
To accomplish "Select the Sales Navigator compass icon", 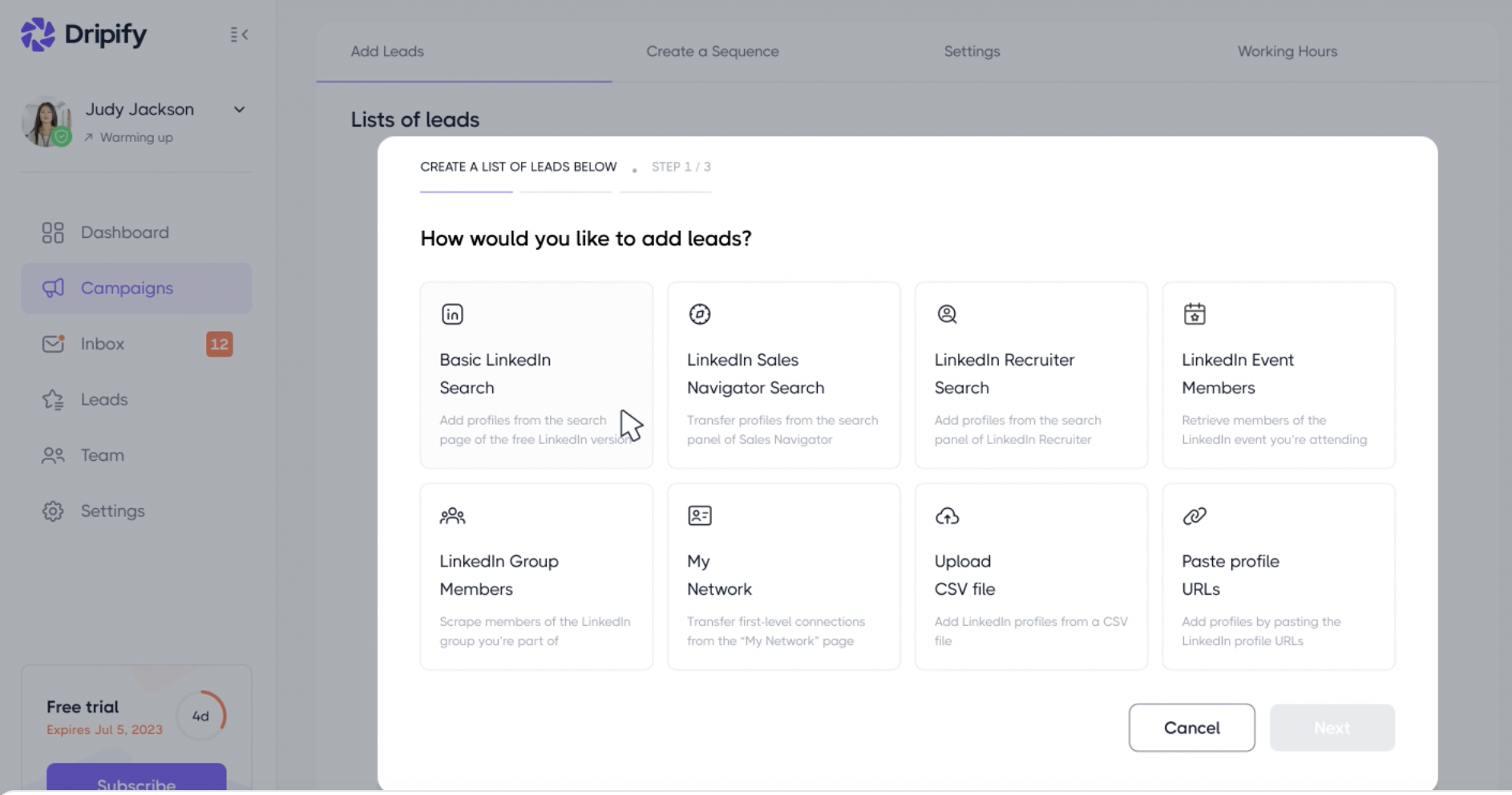I will pos(700,314).
